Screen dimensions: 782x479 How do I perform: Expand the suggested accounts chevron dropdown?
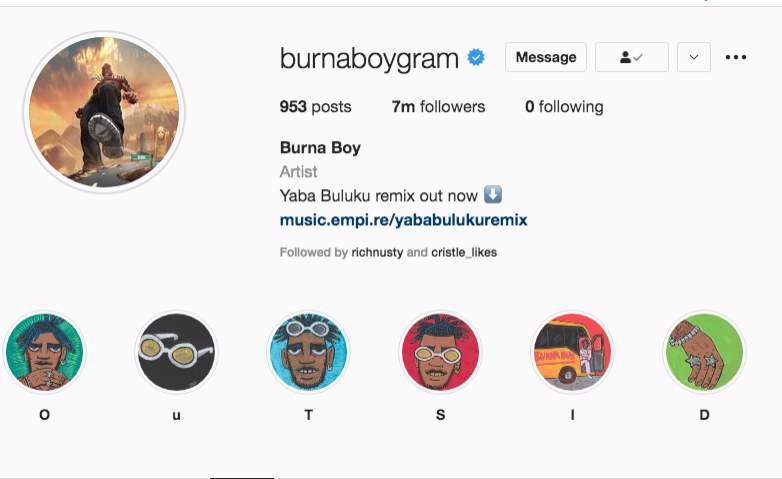[694, 57]
